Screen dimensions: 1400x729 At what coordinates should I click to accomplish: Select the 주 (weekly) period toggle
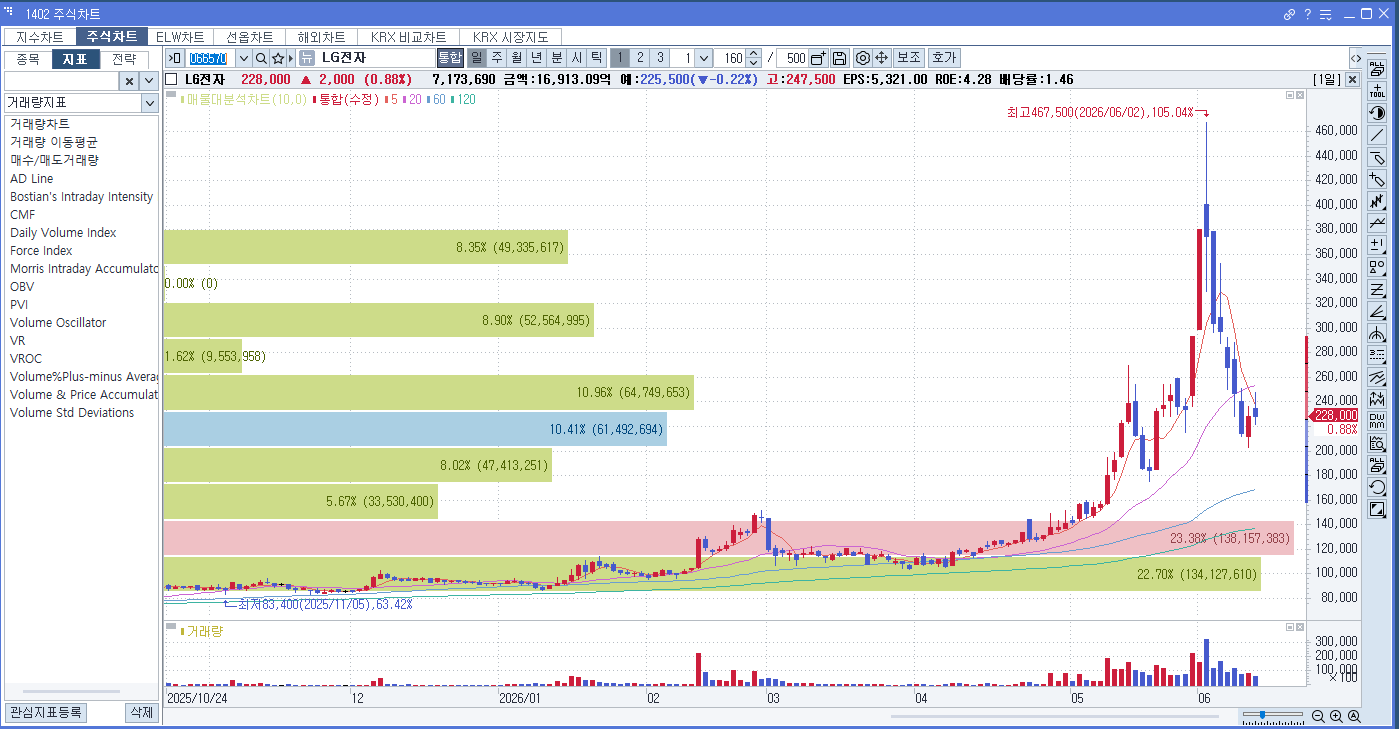pos(497,58)
